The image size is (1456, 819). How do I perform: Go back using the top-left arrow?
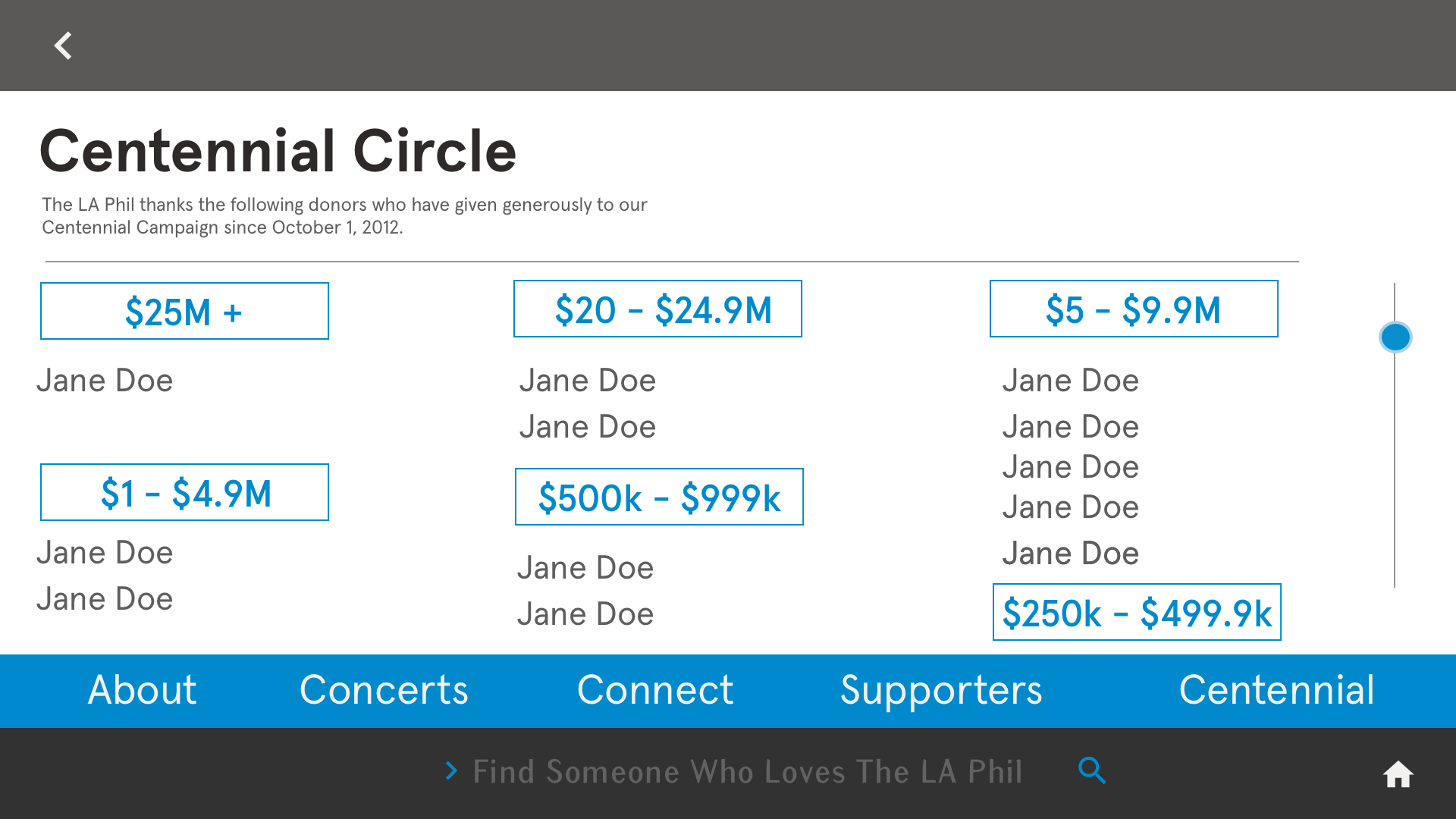(64, 45)
